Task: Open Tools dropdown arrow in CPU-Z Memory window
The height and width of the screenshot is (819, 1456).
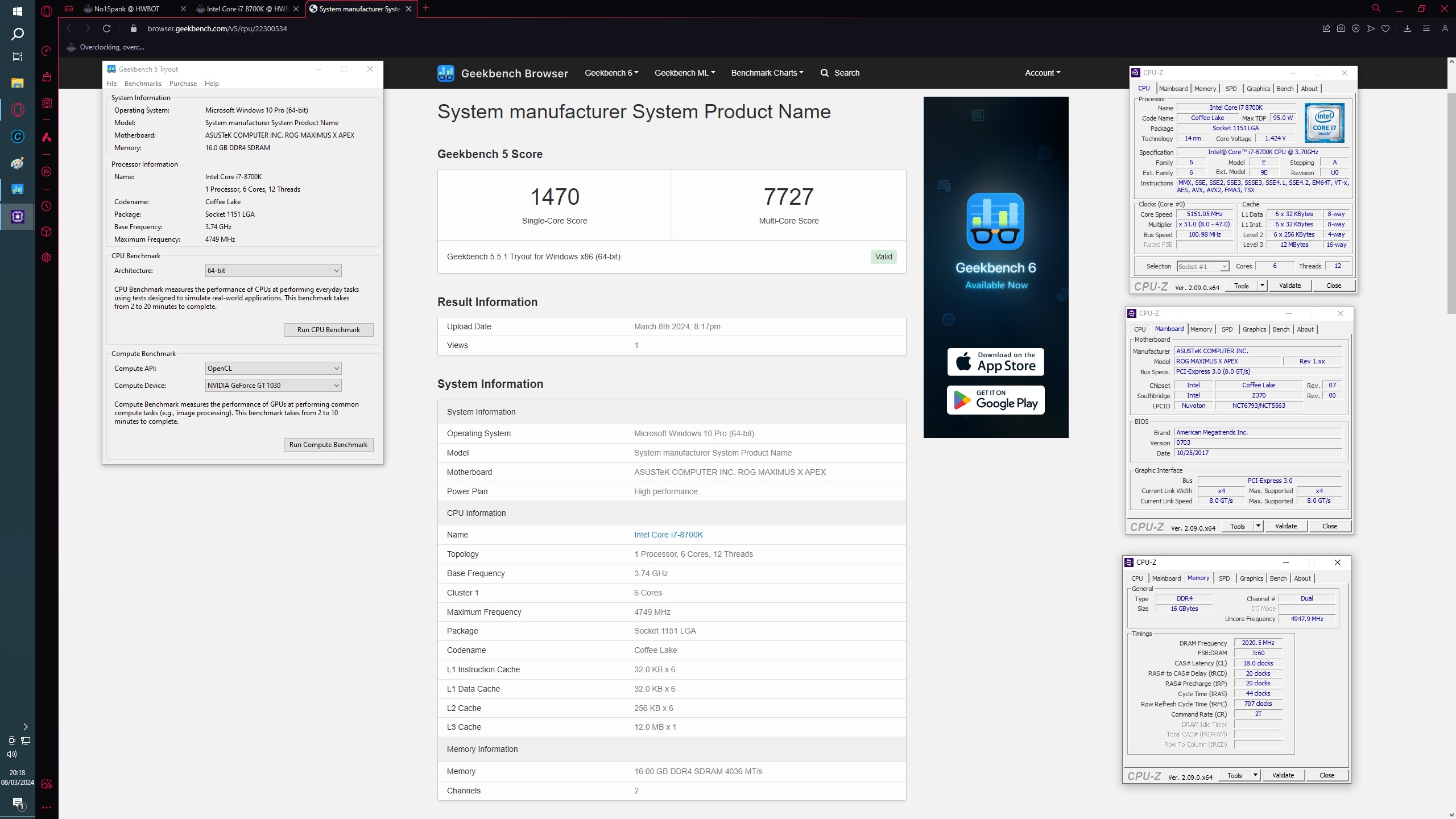Action: [1255, 775]
